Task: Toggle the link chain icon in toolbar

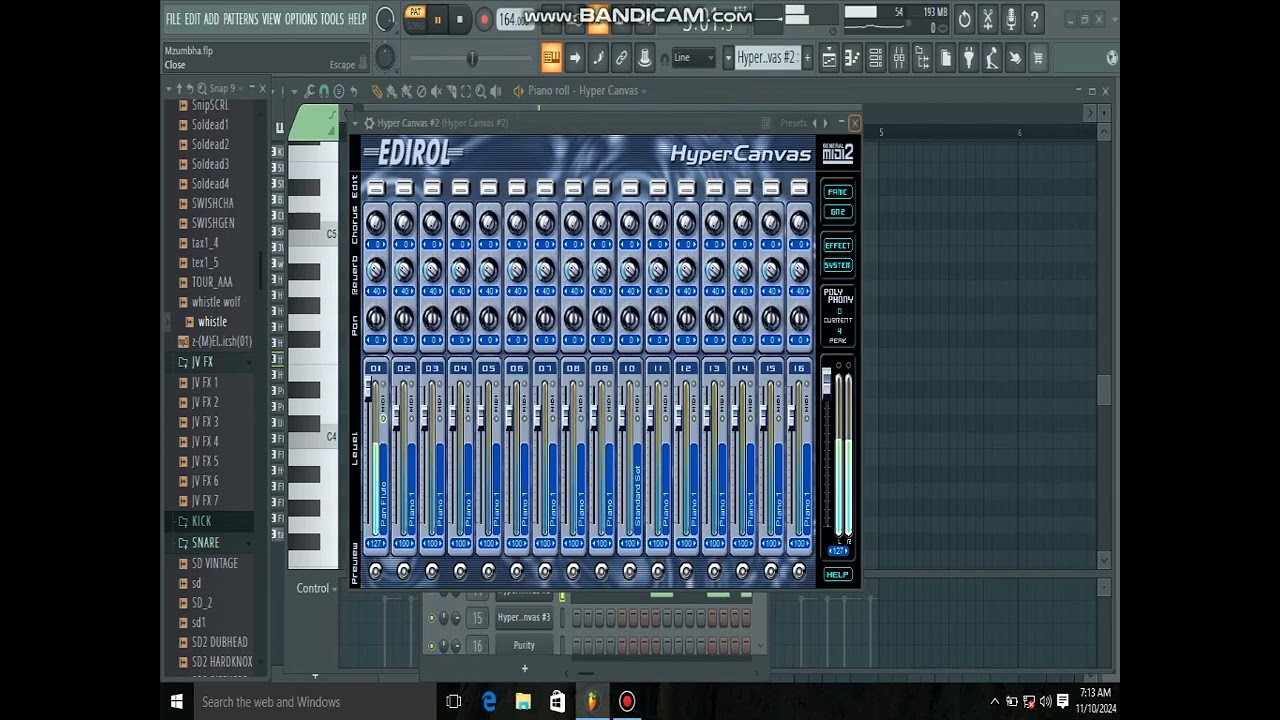Action: pos(621,59)
